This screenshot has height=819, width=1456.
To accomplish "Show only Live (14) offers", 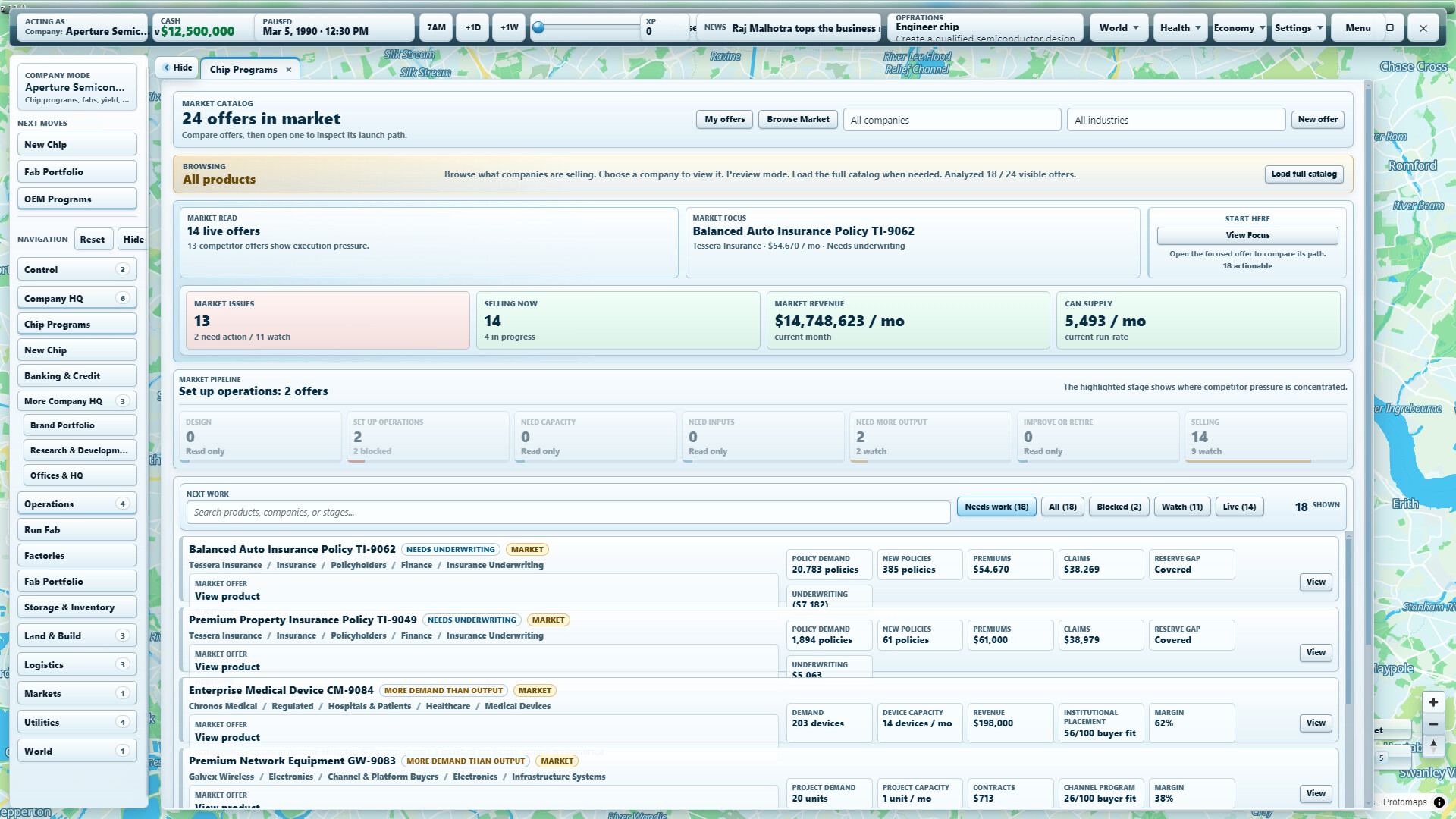I will pyautogui.click(x=1239, y=507).
